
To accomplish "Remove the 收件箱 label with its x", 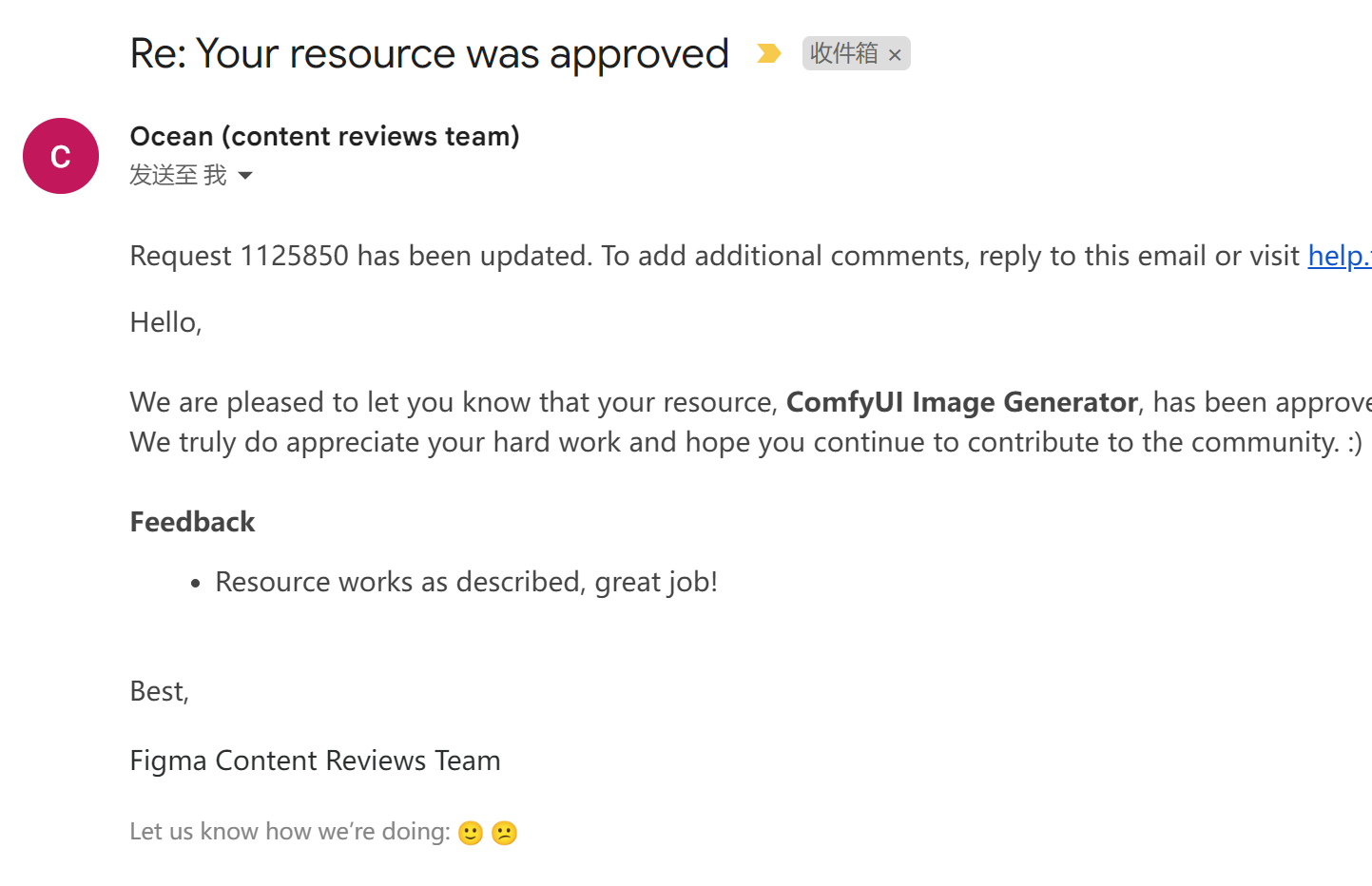I will click(x=895, y=55).
